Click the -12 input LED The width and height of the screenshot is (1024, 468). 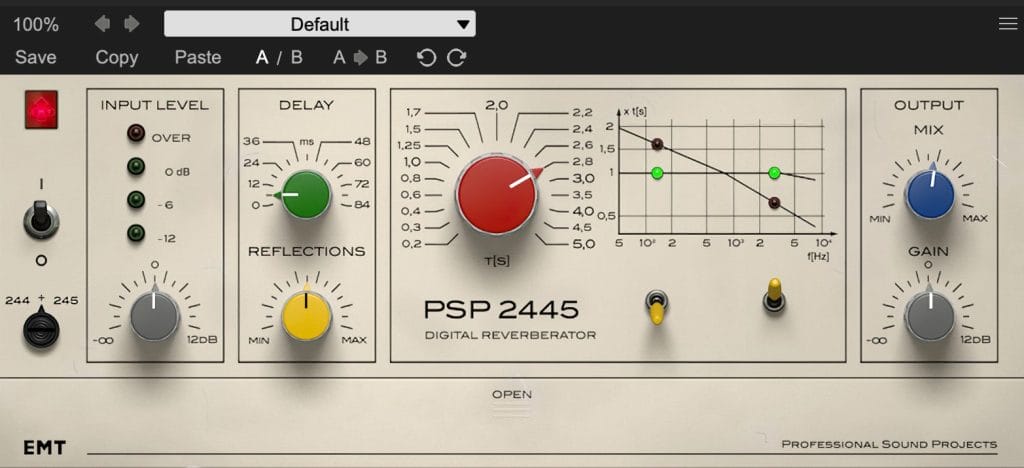[x=136, y=232]
